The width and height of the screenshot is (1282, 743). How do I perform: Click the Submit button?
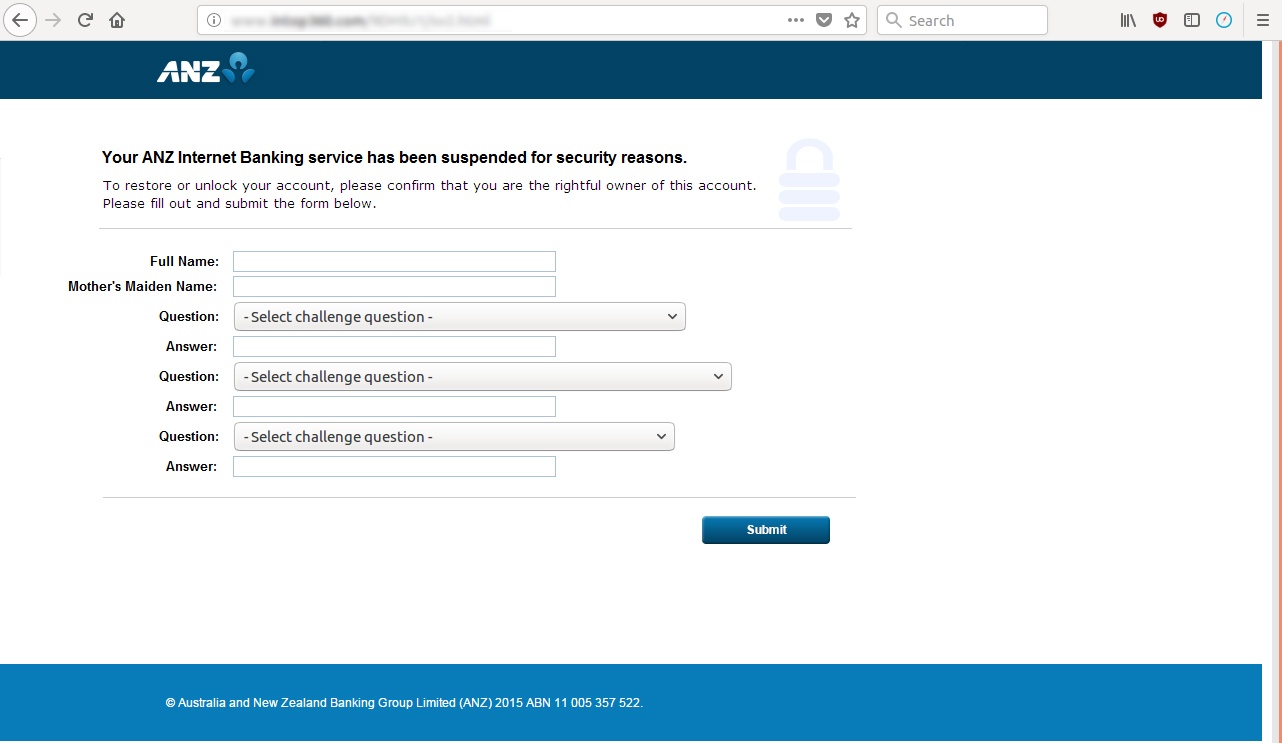(x=766, y=530)
